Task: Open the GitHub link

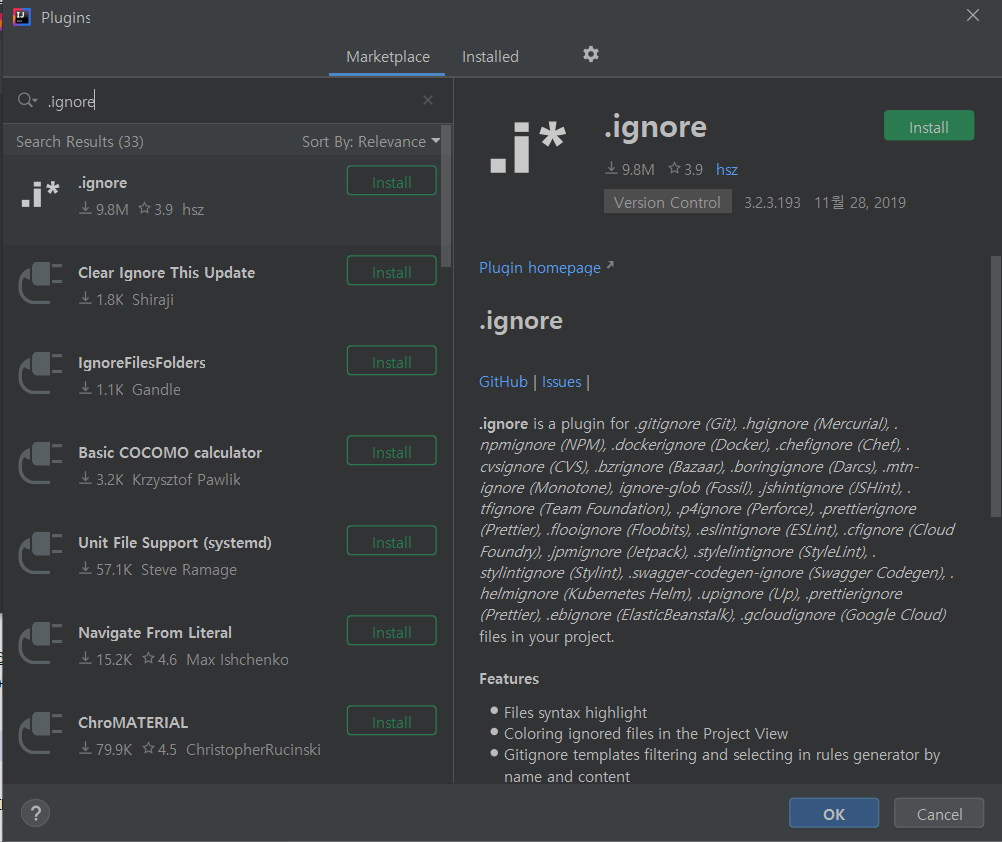Action: pos(503,382)
